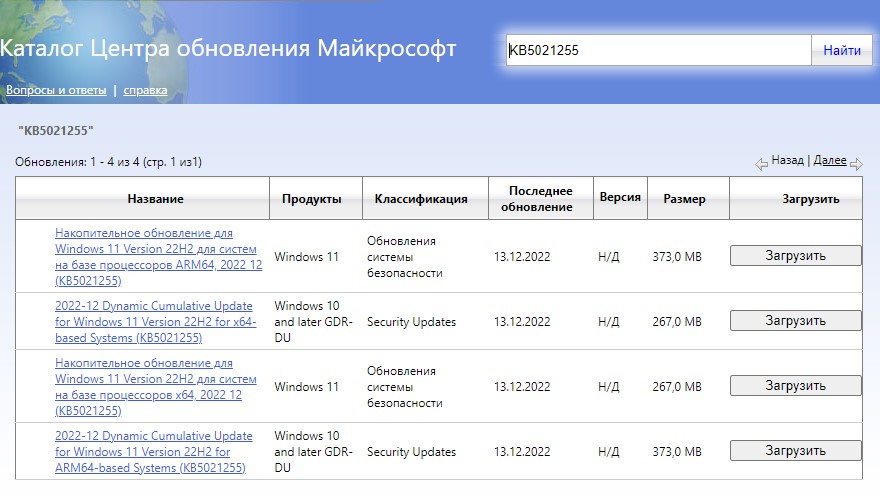Image resolution: width=880 pixels, height=498 pixels.
Task: Open the Накопительное обновление ARM64 KB5021255 link
Action: pyautogui.click(x=158, y=257)
